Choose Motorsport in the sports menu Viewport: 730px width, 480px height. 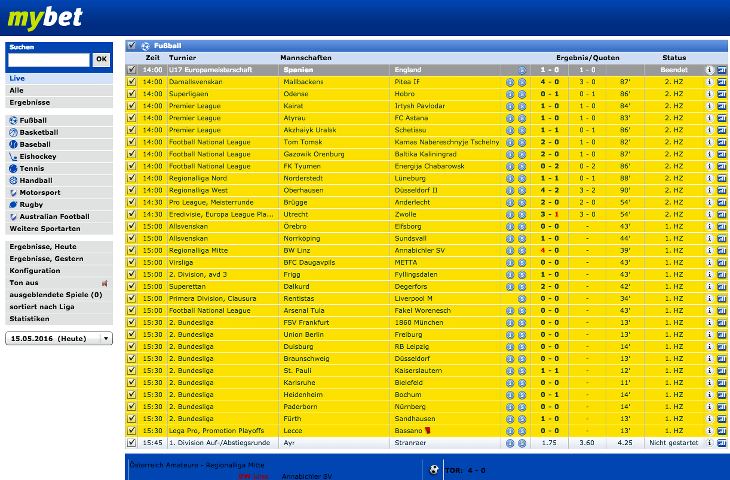click(x=59, y=192)
